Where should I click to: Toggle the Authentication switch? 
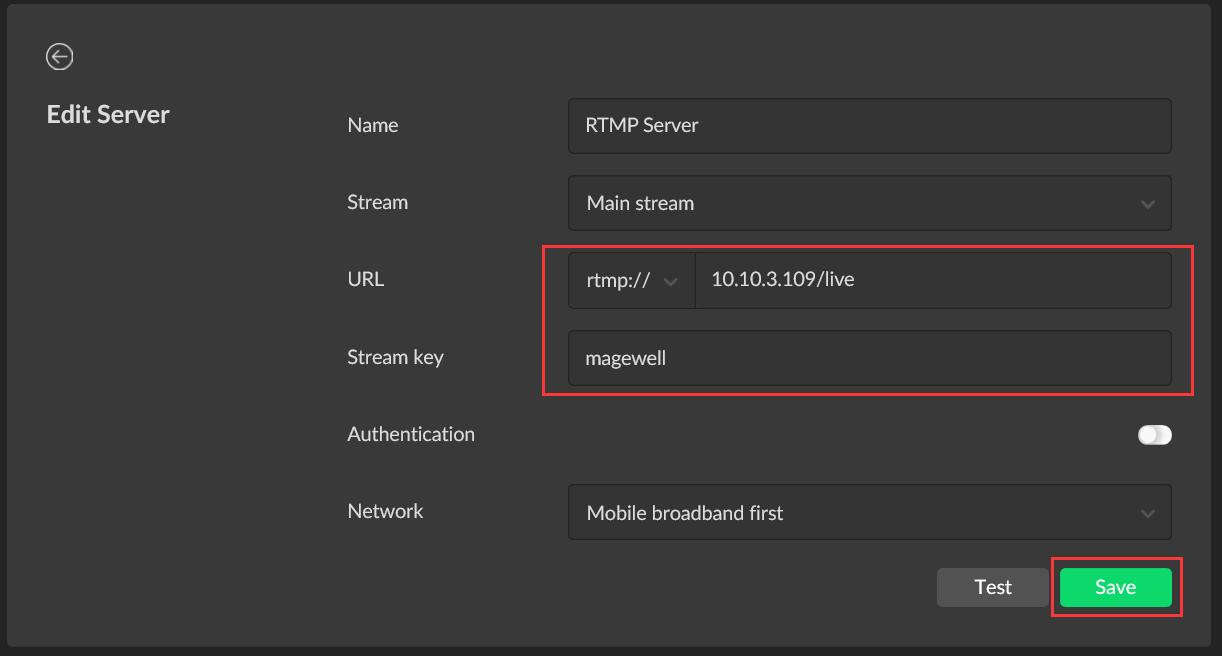1154,435
